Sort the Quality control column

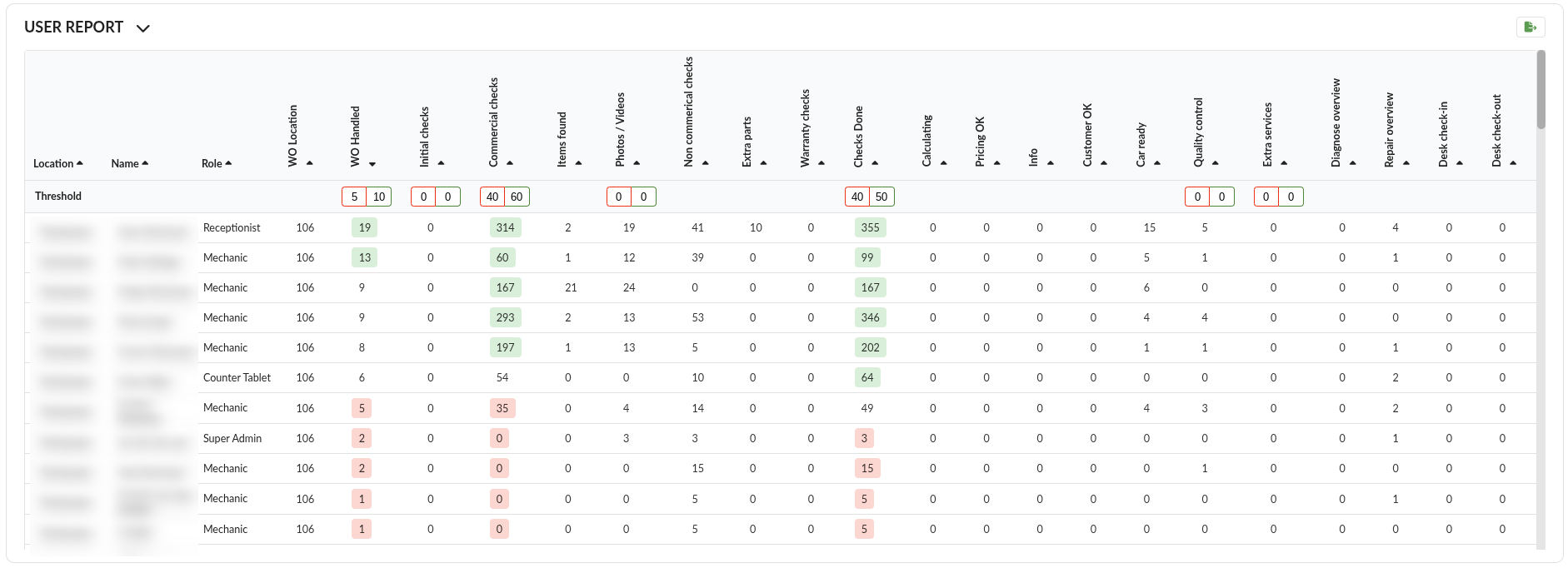[1216, 163]
